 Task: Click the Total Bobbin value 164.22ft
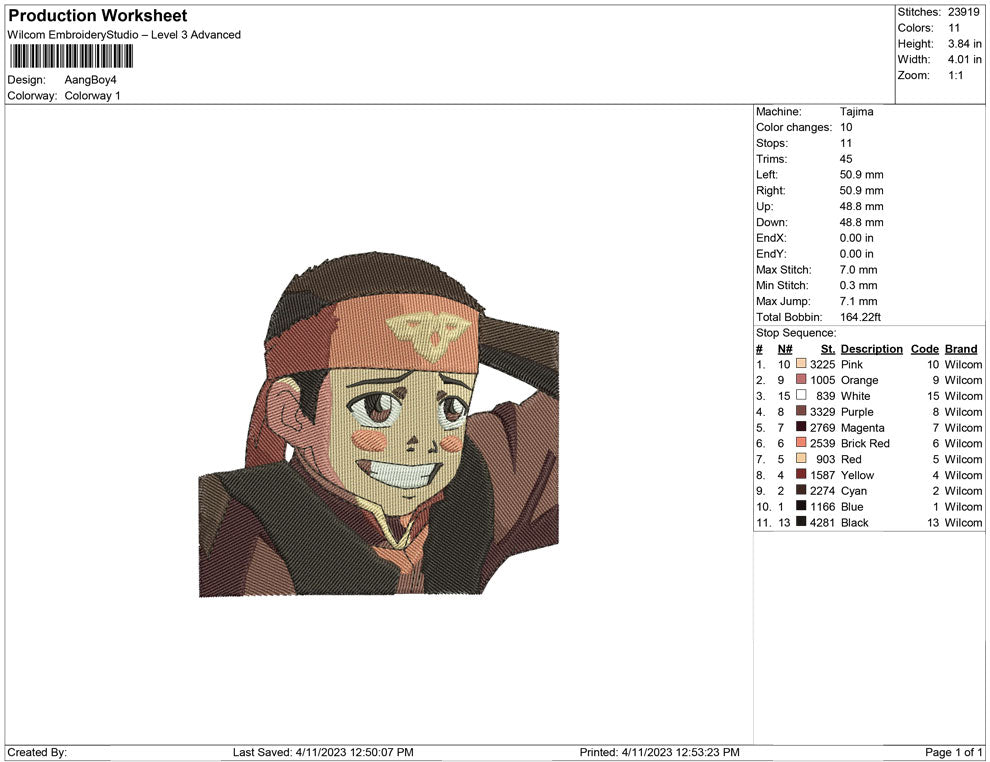click(860, 317)
